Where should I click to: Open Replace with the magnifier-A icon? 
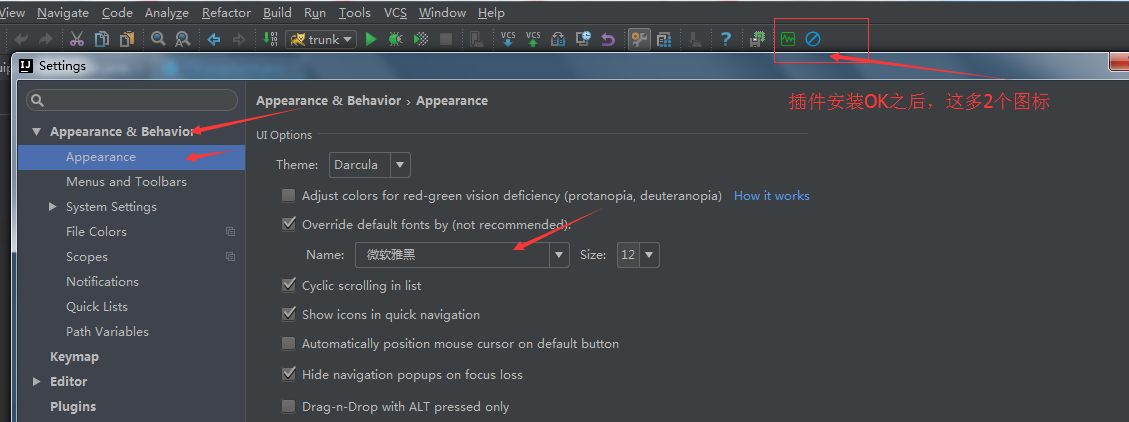tap(183, 39)
